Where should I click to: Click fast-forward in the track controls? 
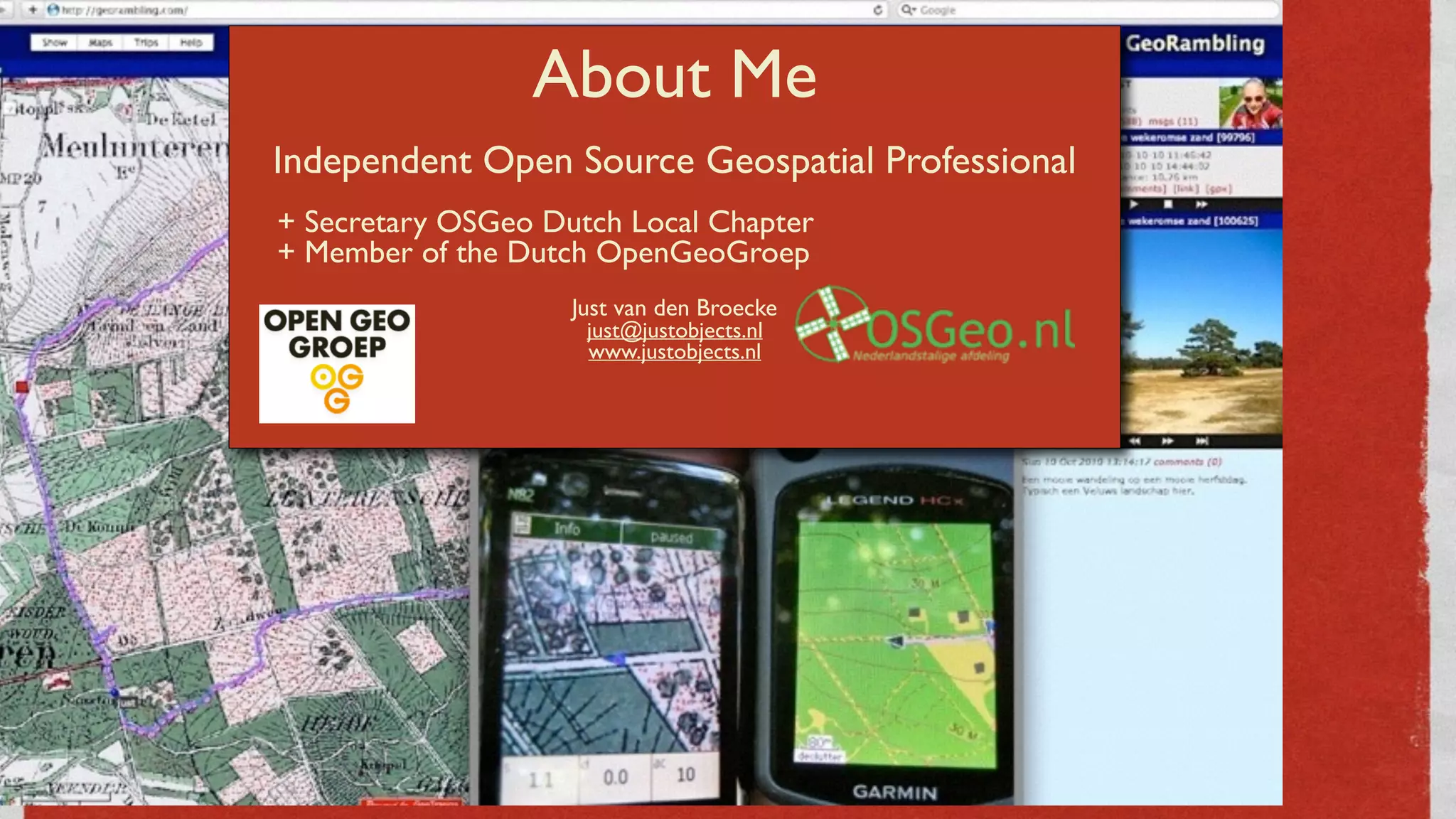tap(1201, 205)
